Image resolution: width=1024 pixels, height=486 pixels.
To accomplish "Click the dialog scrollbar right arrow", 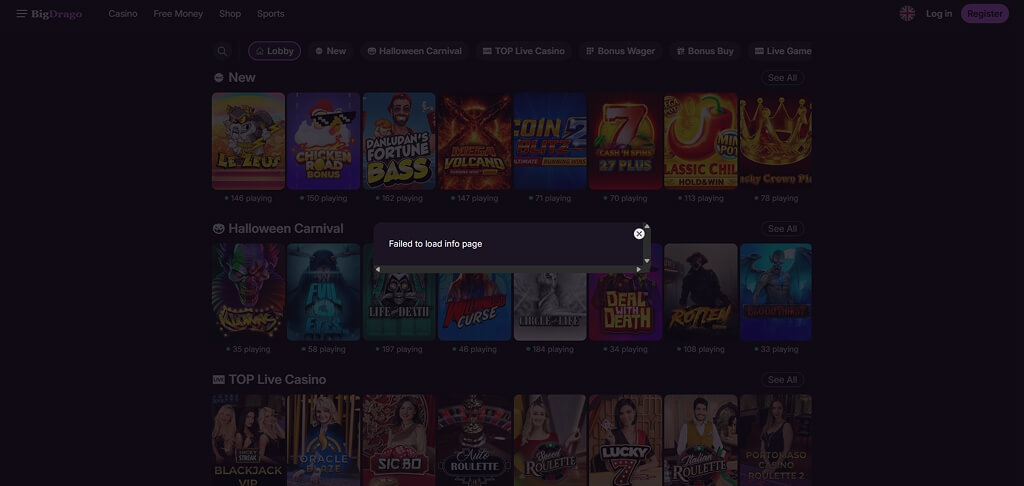I will coord(639,269).
